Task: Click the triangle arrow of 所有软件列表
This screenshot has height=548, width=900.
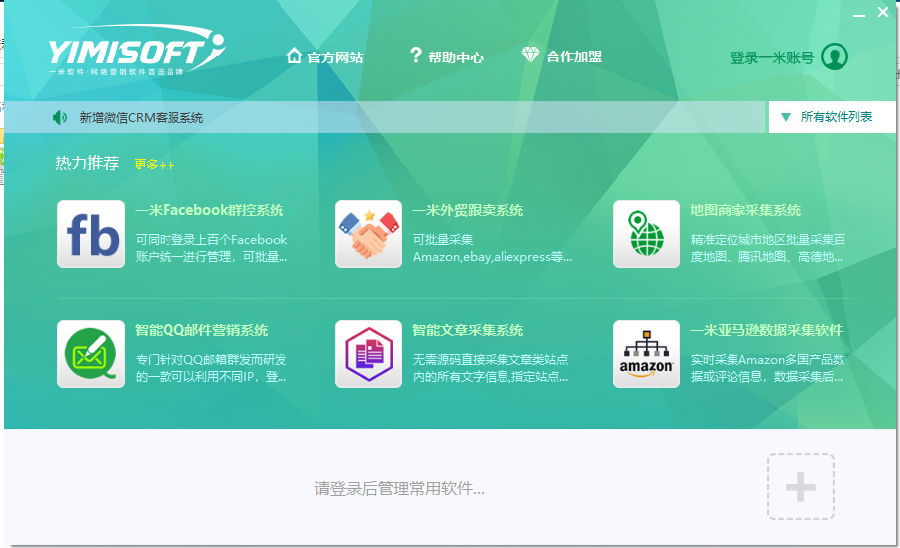Action: [786, 118]
